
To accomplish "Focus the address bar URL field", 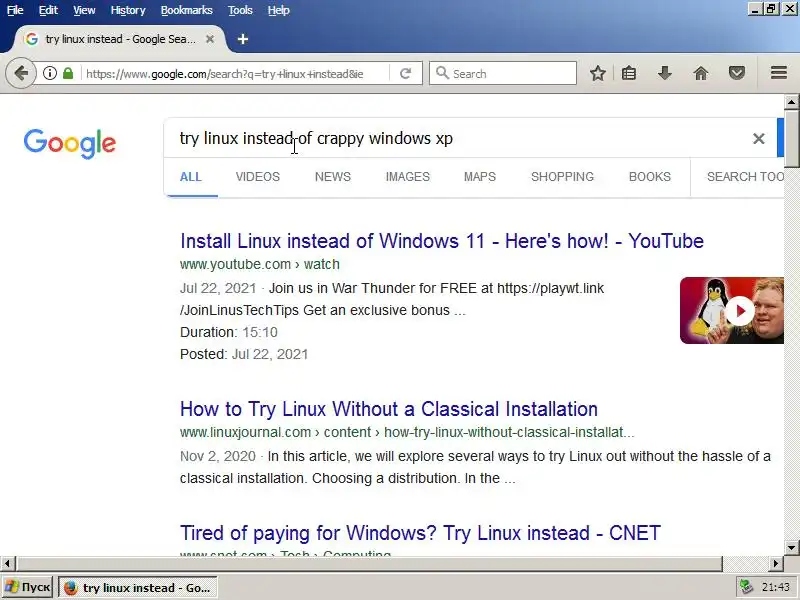I will tap(235, 73).
